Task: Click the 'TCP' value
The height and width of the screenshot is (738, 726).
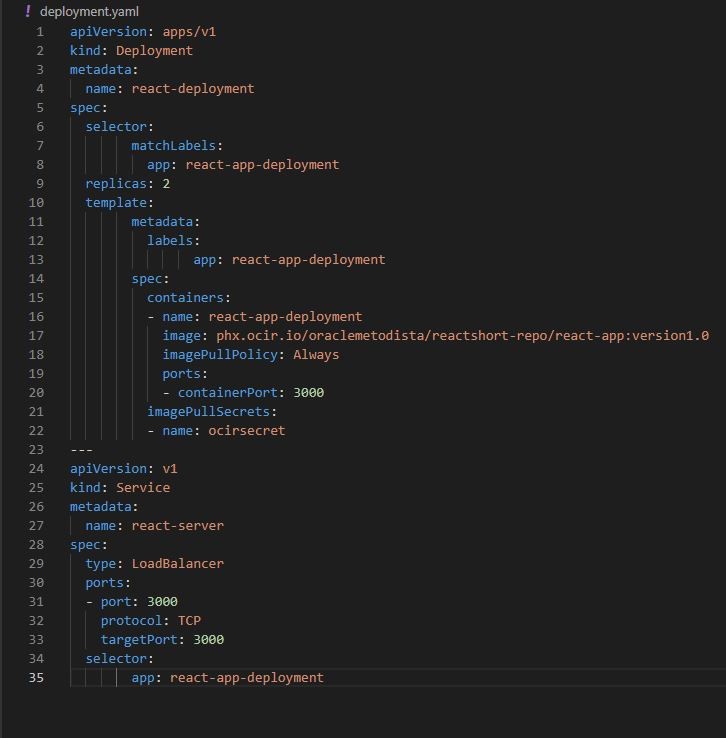Action: (x=189, y=621)
